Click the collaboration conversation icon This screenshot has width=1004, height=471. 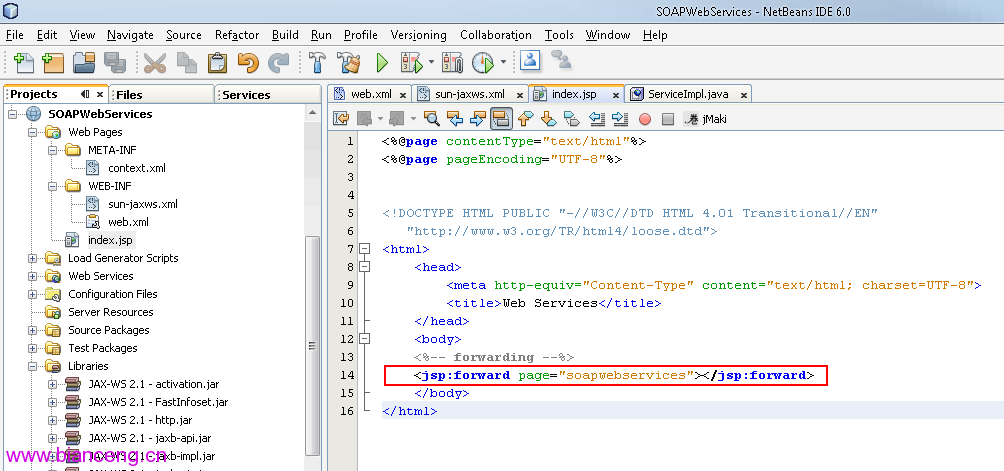pos(561,60)
